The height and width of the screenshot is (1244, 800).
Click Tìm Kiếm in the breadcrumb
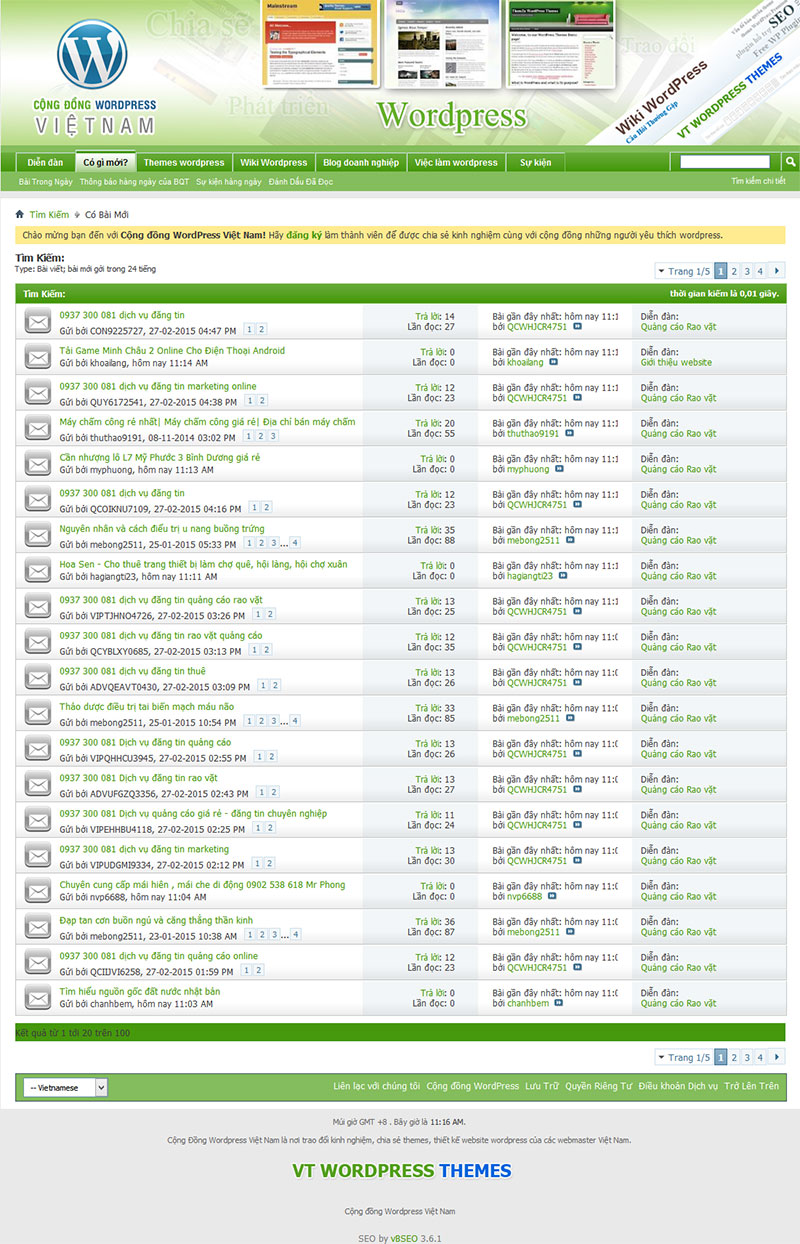(x=50, y=215)
